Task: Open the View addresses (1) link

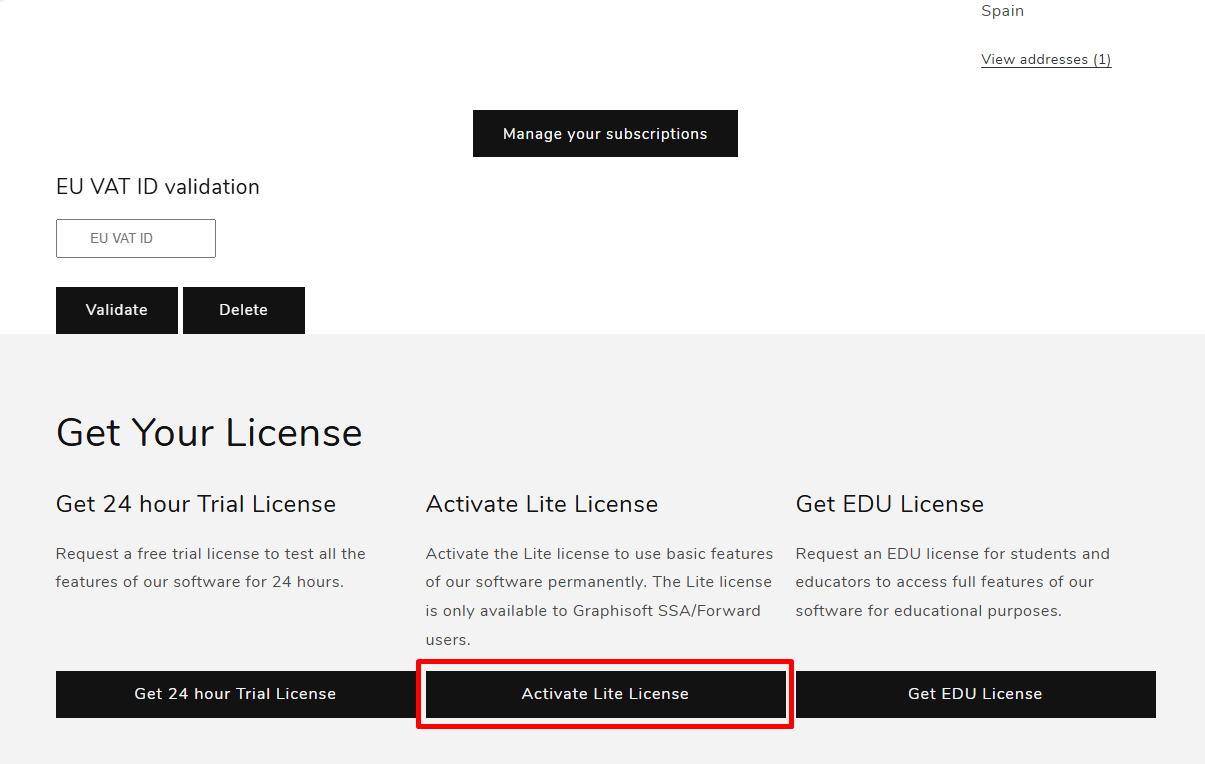Action: coord(1045,59)
